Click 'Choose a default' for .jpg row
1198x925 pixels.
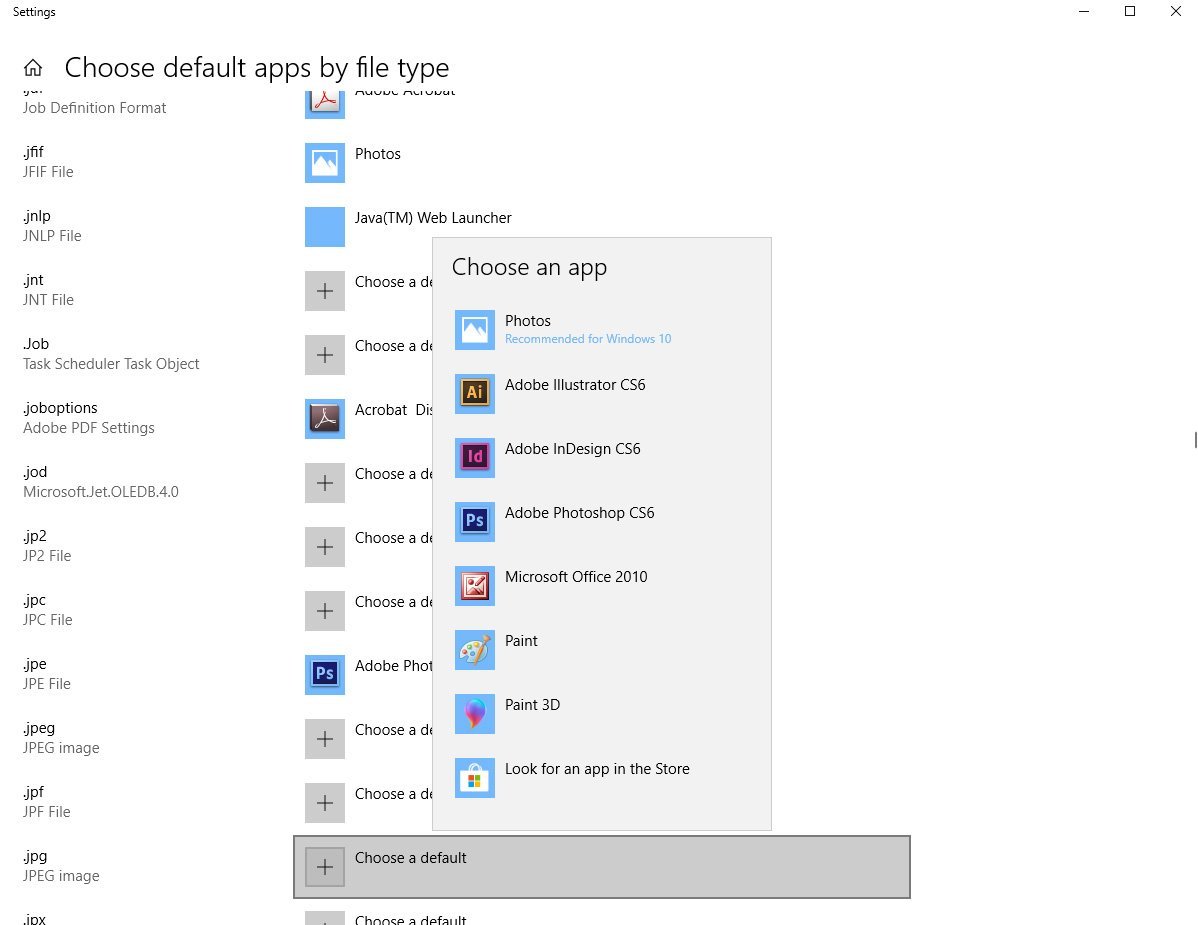point(411,858)
